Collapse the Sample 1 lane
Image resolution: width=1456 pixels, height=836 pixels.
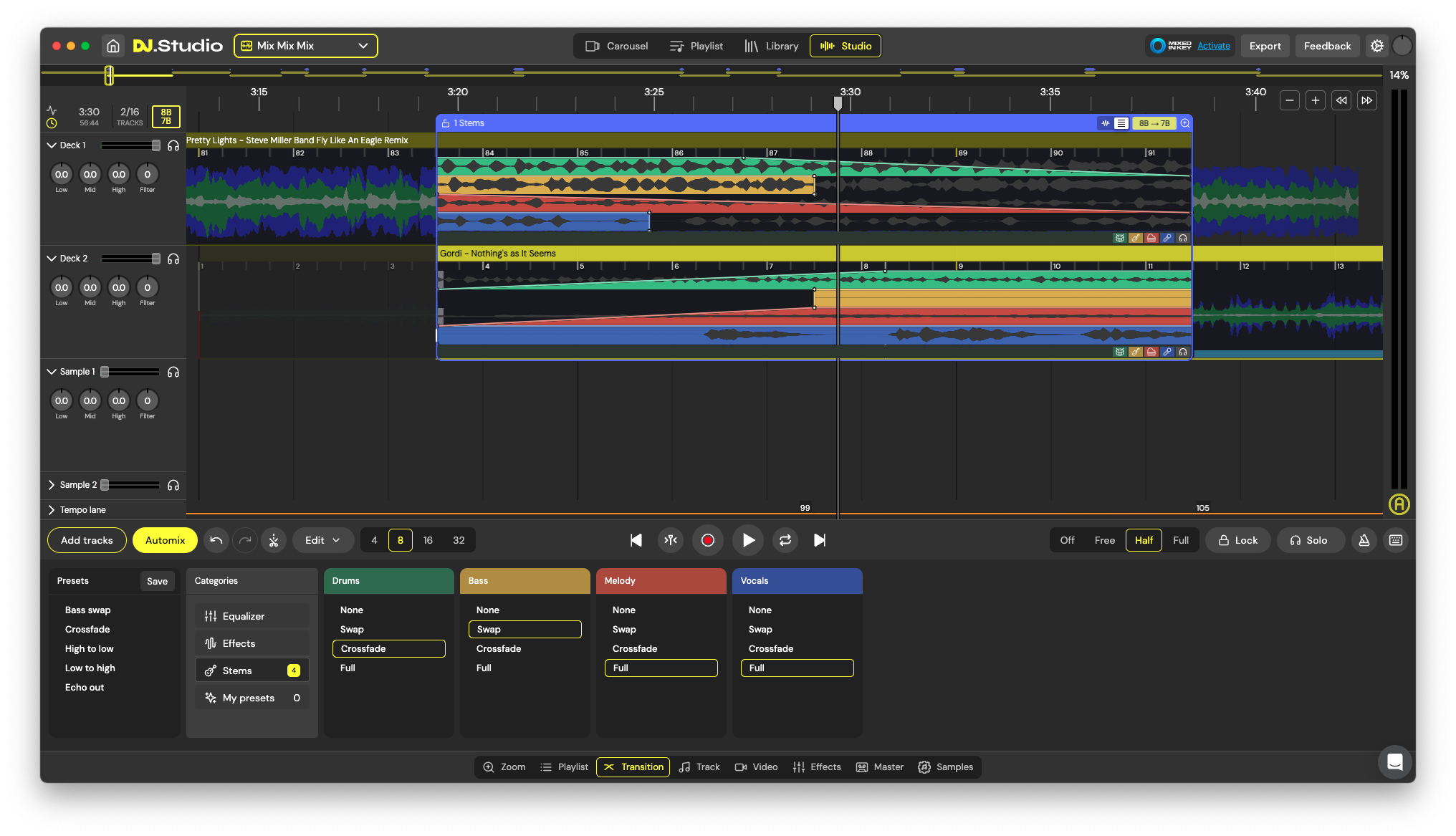(51, 372)
